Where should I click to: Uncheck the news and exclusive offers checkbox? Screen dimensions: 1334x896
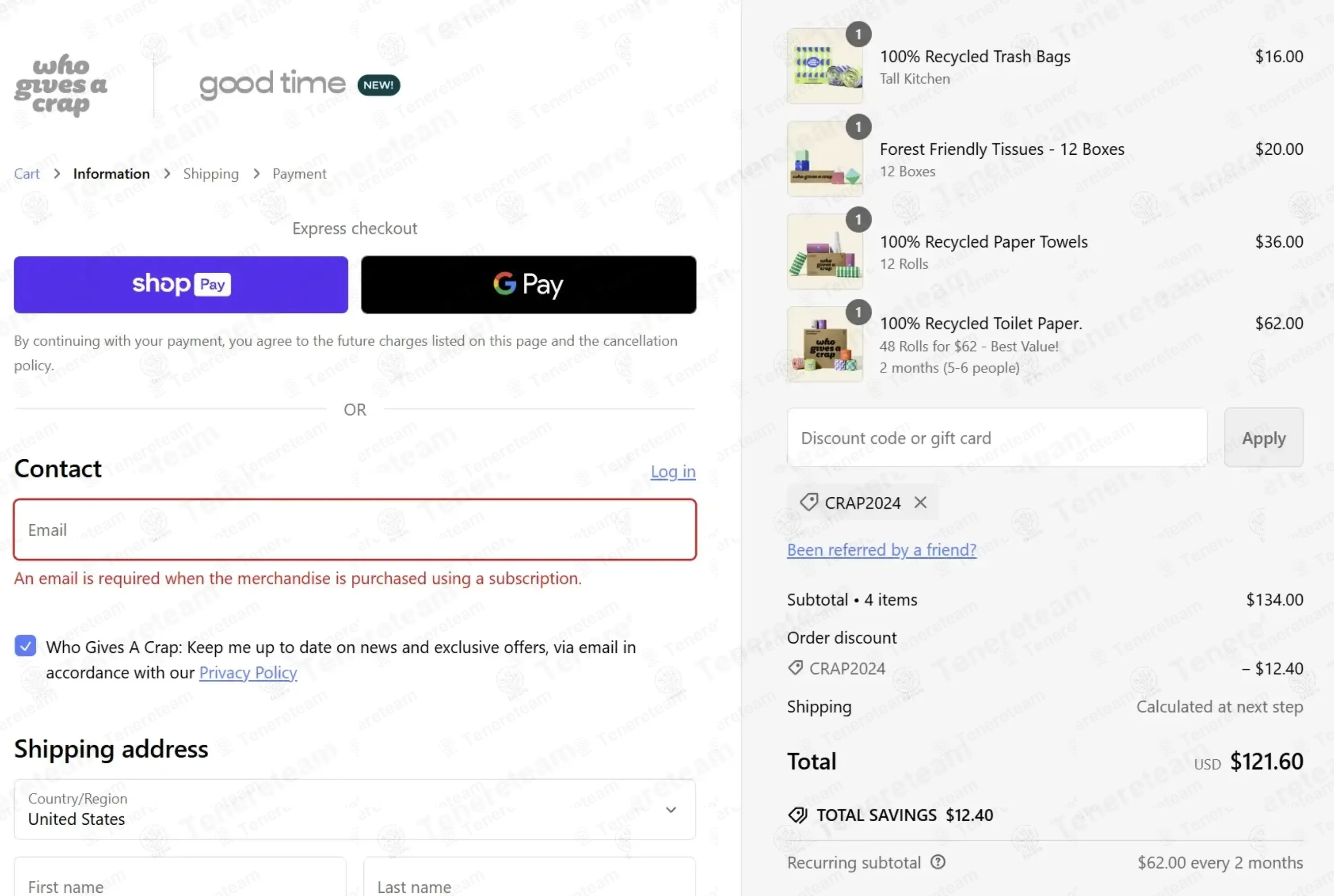[x=25, y=646]
